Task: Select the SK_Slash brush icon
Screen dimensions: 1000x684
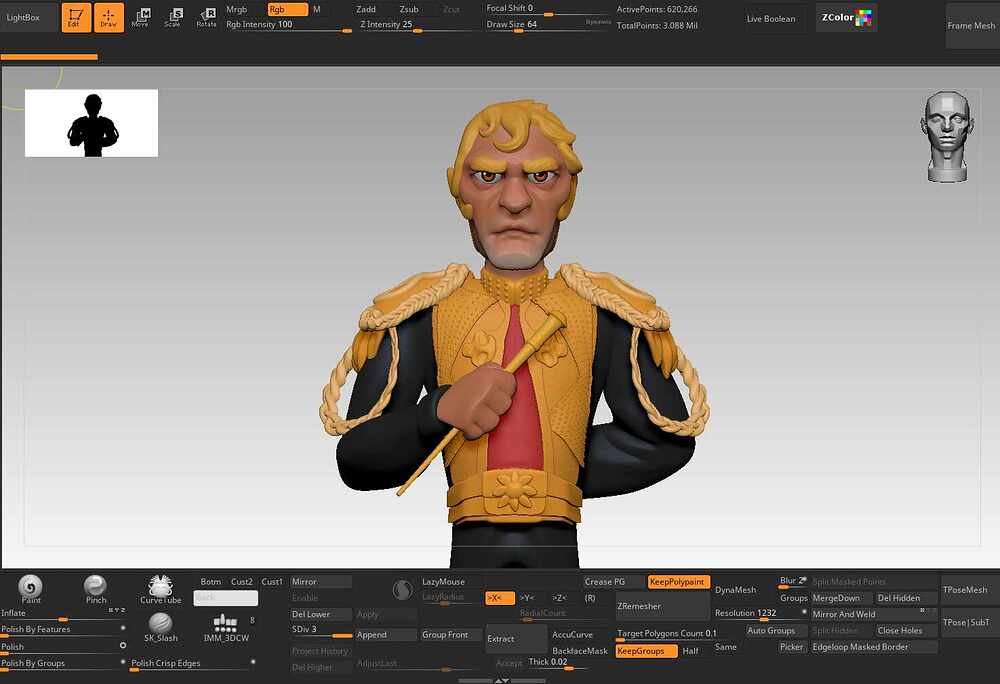Action: click(x=160, y=627)
